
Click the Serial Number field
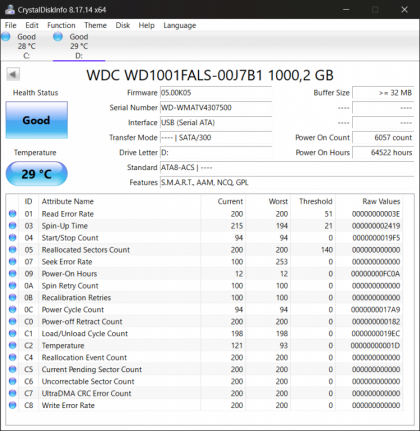pos(216,108)
